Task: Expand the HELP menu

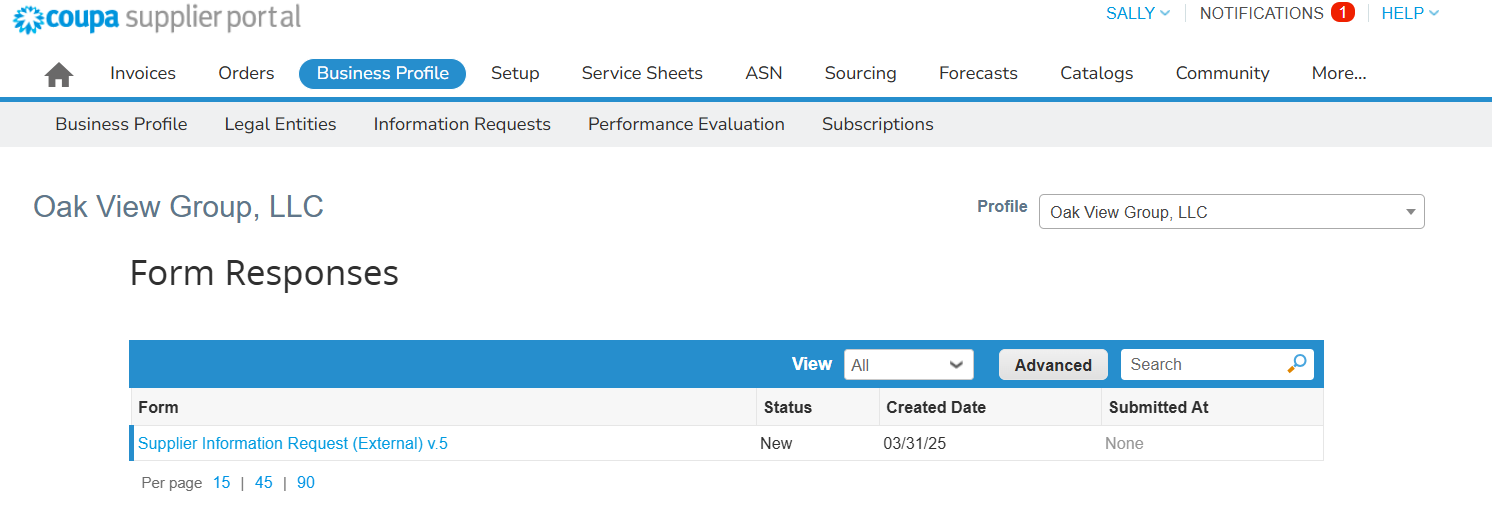Action: 1410,13
